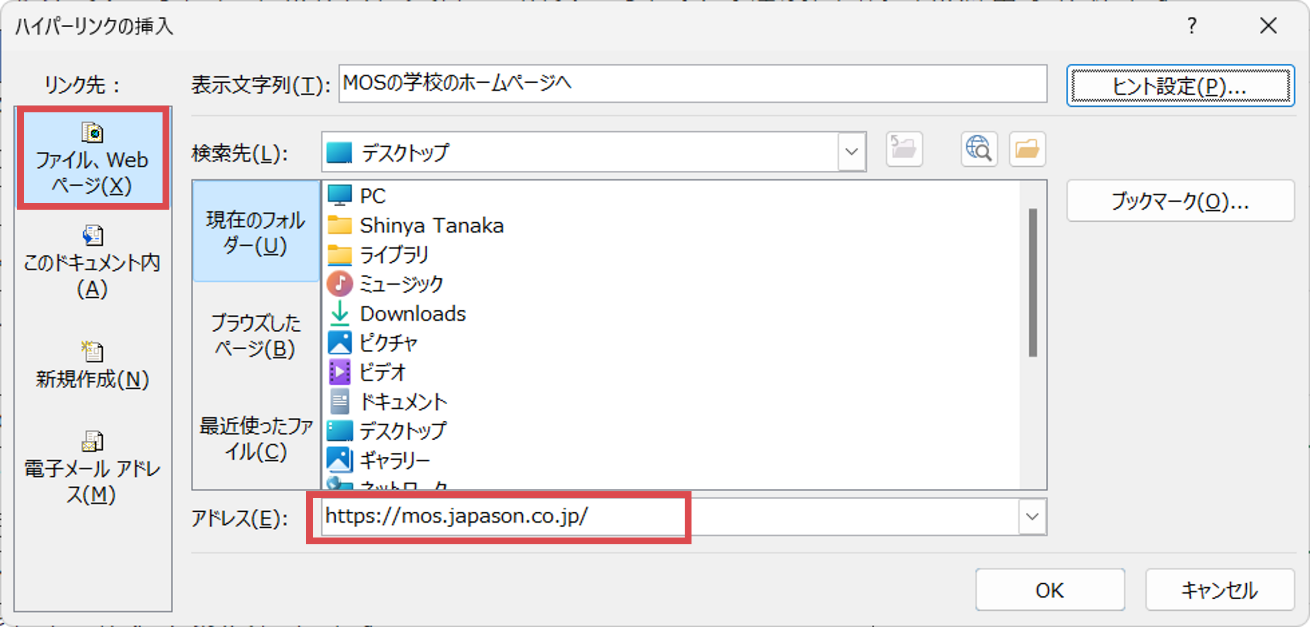
Task: Click the gallery icon beside ギャラリー
Action: [x=340, y=460]
